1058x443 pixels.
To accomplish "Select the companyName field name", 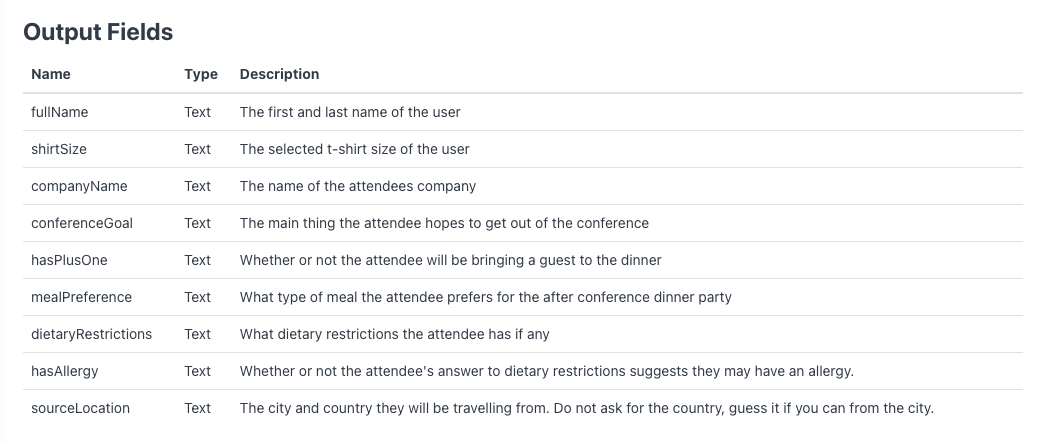I will point(79,186).
